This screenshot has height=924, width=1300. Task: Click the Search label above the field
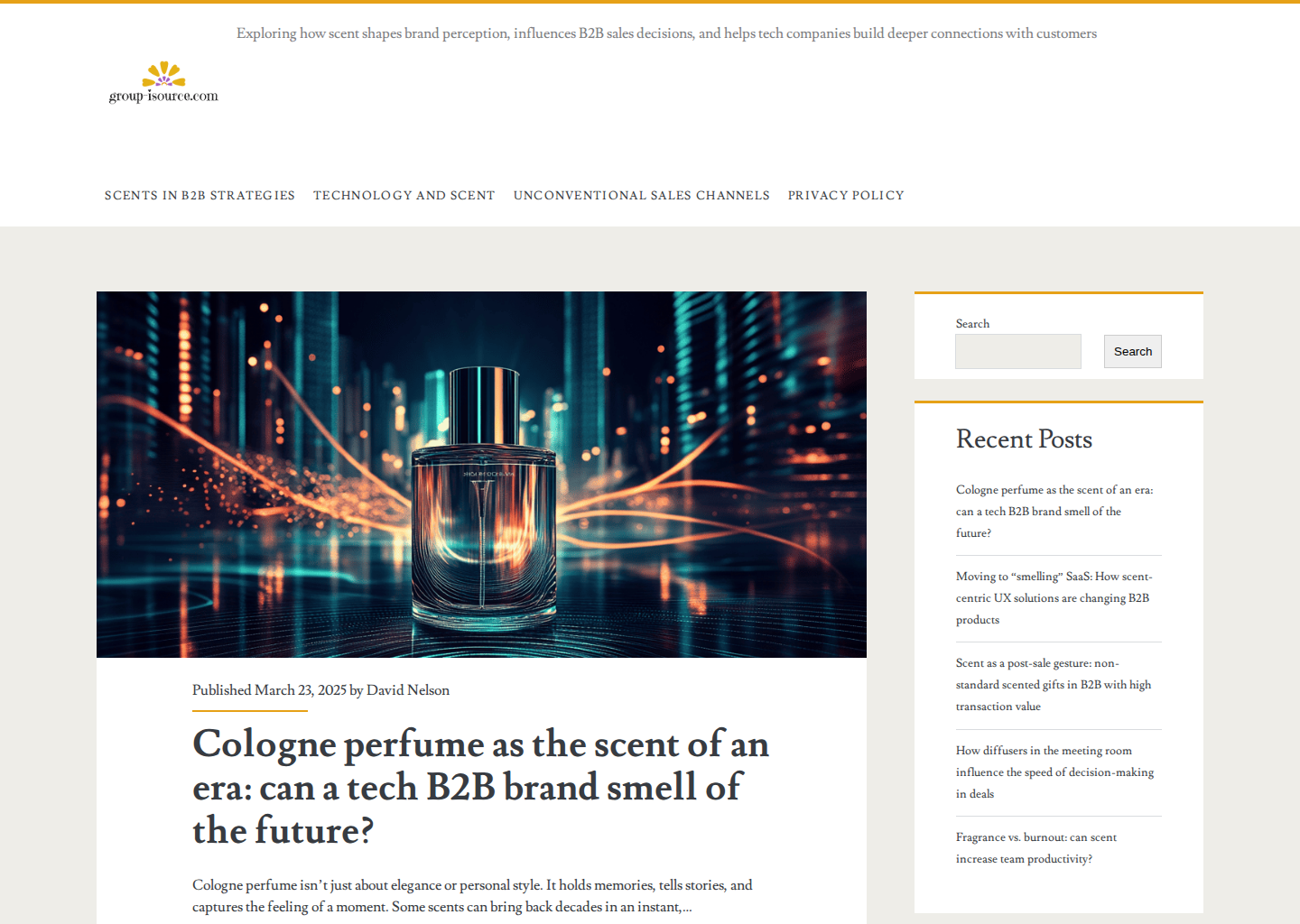pyautogui.click(x=972, y=324)
